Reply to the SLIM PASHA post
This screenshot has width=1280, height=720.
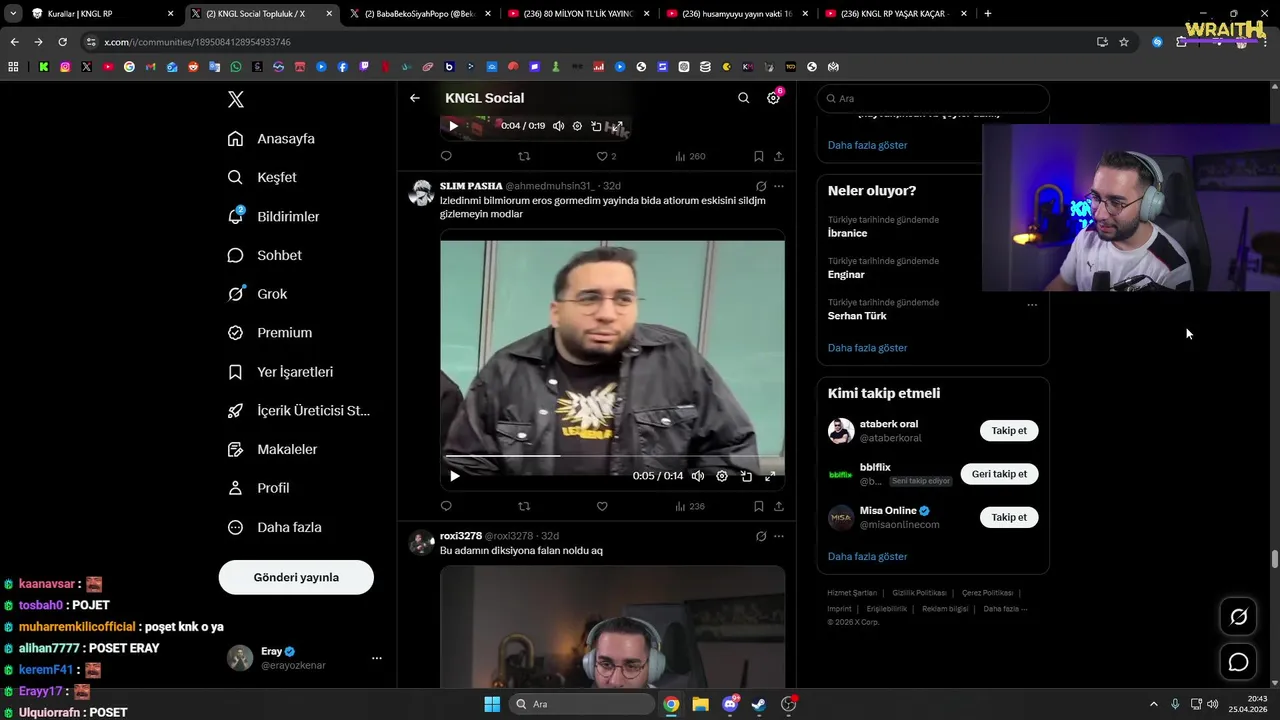pyautogui.click(x=446, y=506)
